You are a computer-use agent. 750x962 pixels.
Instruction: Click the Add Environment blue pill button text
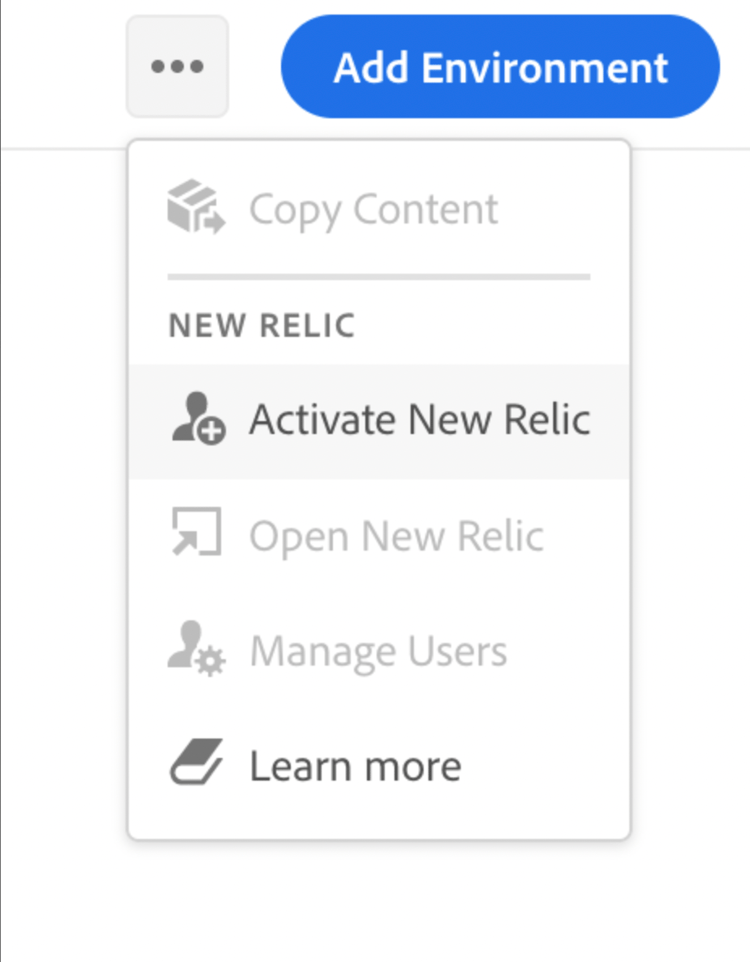tap(500, 67)
